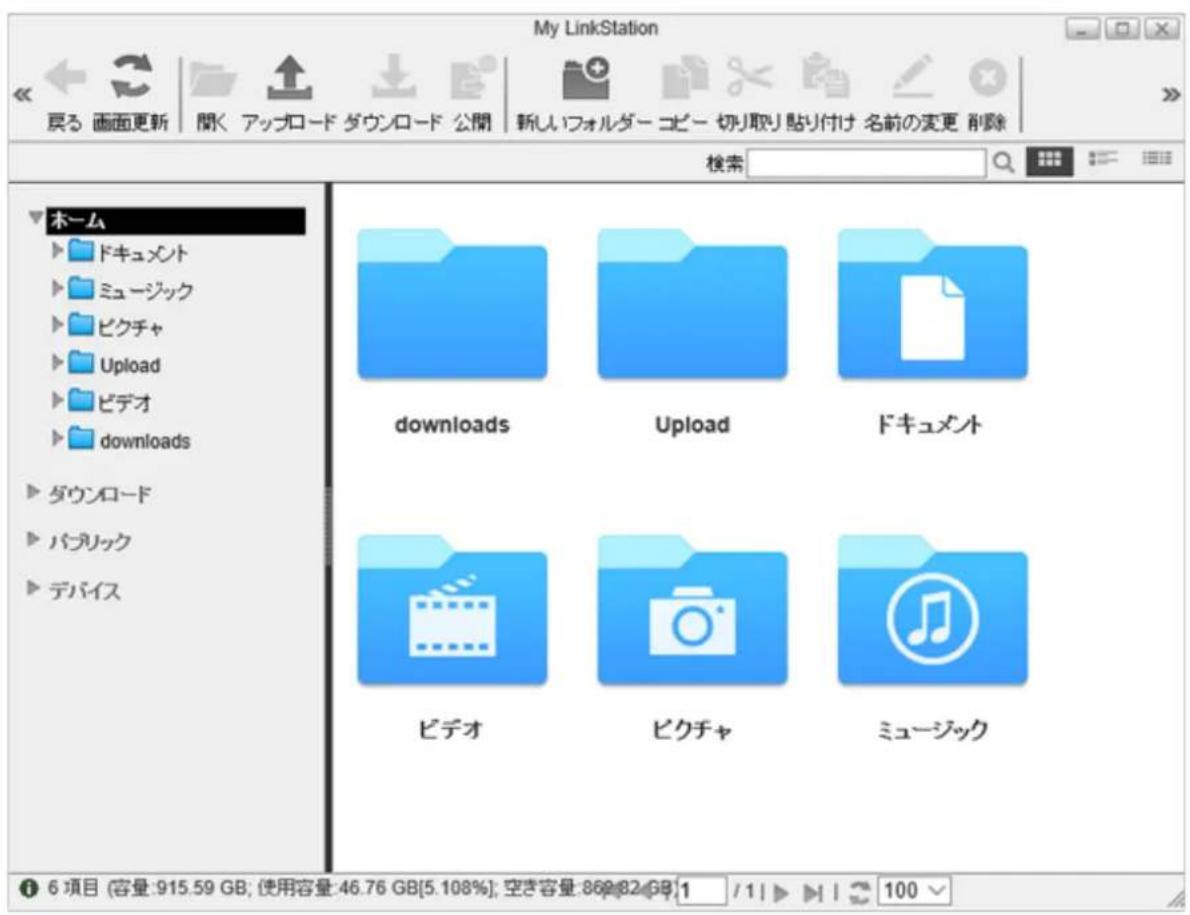This screenshot has width=1190, height=915.
Task: Select デバイス label in sidebar
Action: [84, 590]
